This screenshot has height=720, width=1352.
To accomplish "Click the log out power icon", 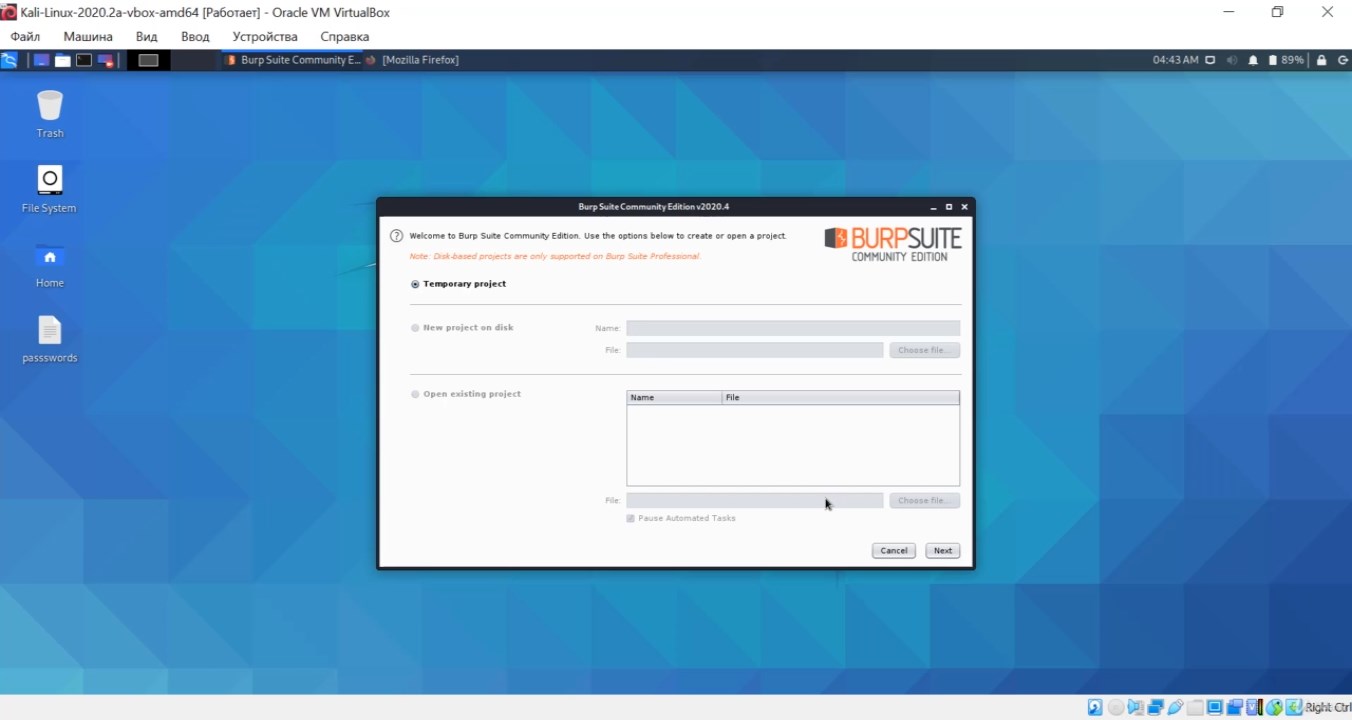I will (1342, 60).
